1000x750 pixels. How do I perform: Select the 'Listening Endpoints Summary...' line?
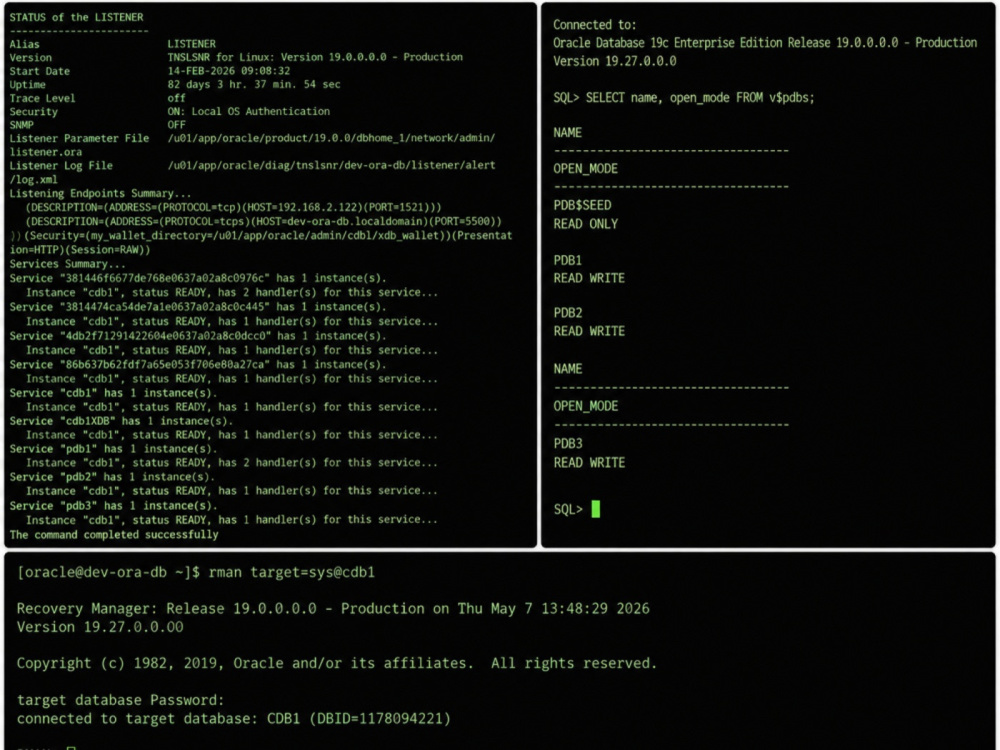point(99,193)
